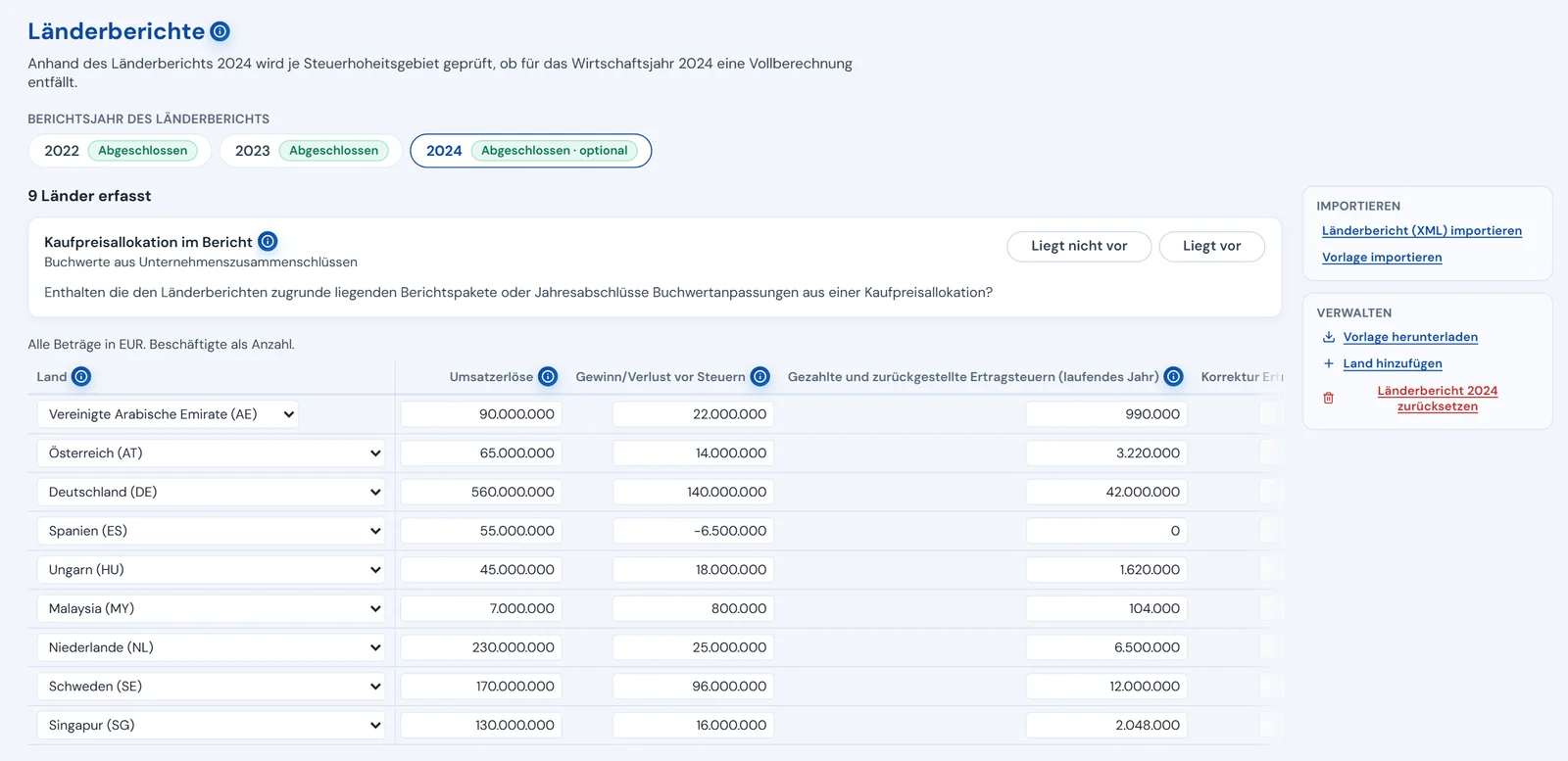Viewport: 1568px width, 761px height.
Task: Expand the Spanien (ES) country dropdown
Action: 211,531
